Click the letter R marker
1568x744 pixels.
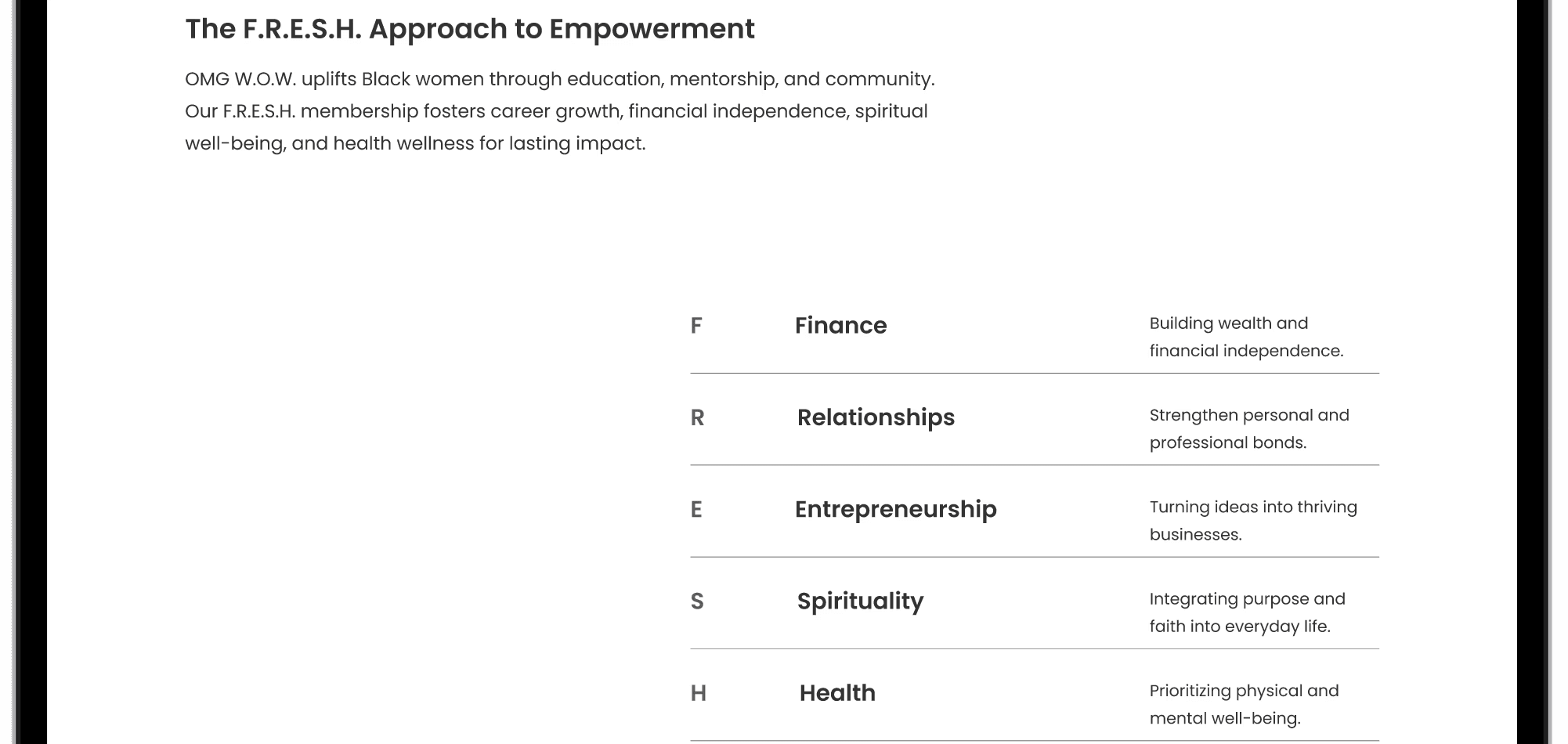click(x=697, y=417)
